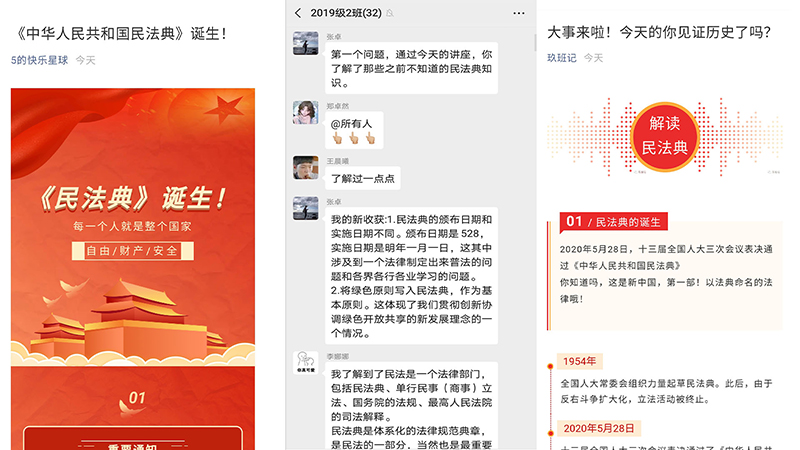Screen dimensions: 800x450
Task: Select the 2020年5月28日 timeline marker
Action: (598, 428)
